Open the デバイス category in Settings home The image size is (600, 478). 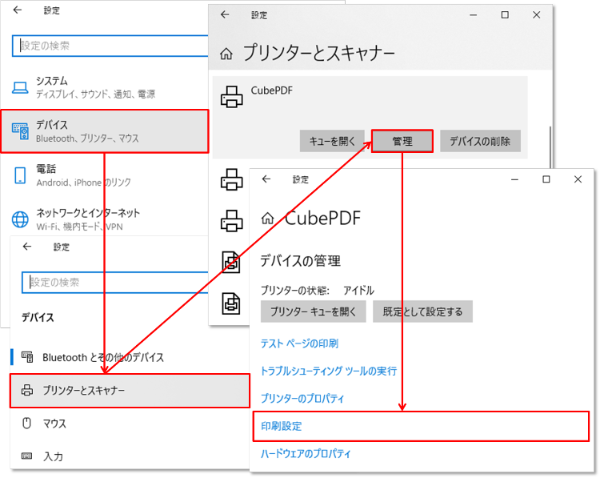point(104,131)
